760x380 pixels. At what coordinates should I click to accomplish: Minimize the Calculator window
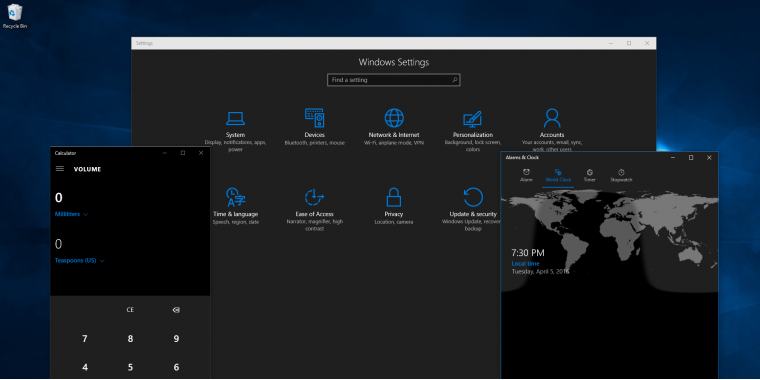click(165, 153)
